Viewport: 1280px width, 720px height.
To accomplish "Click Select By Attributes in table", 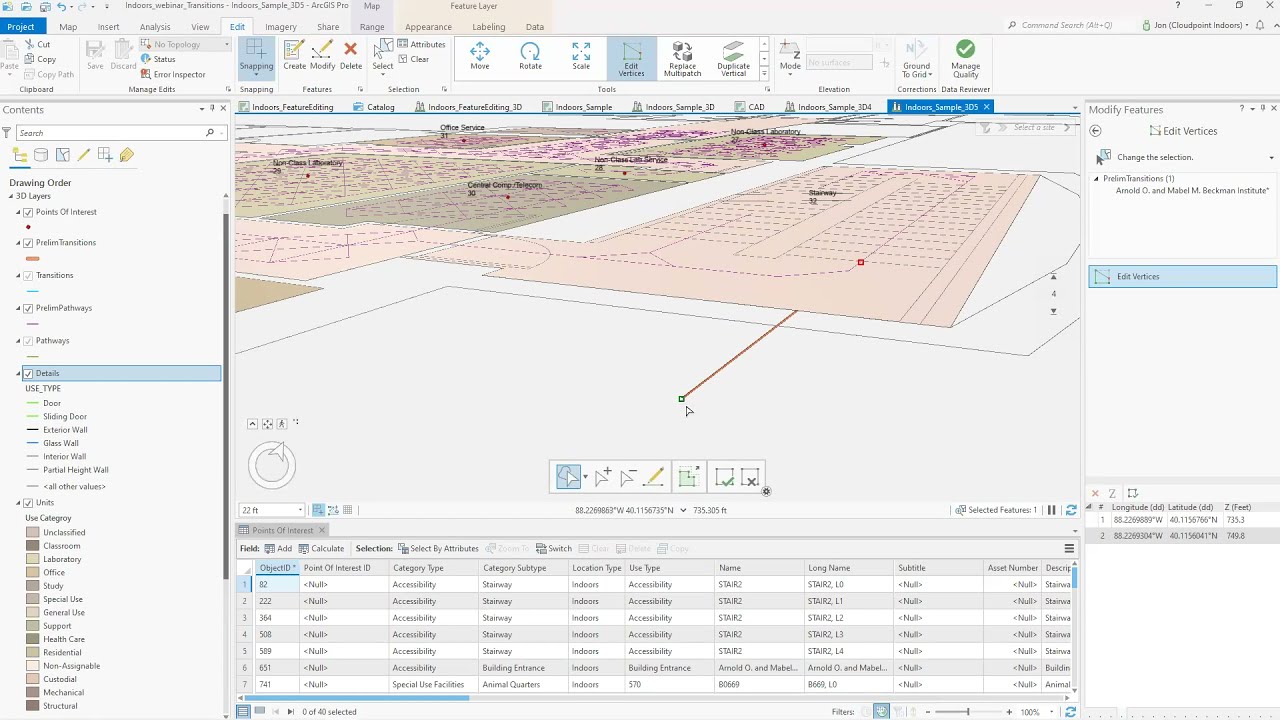I will (x=438, y=548).
